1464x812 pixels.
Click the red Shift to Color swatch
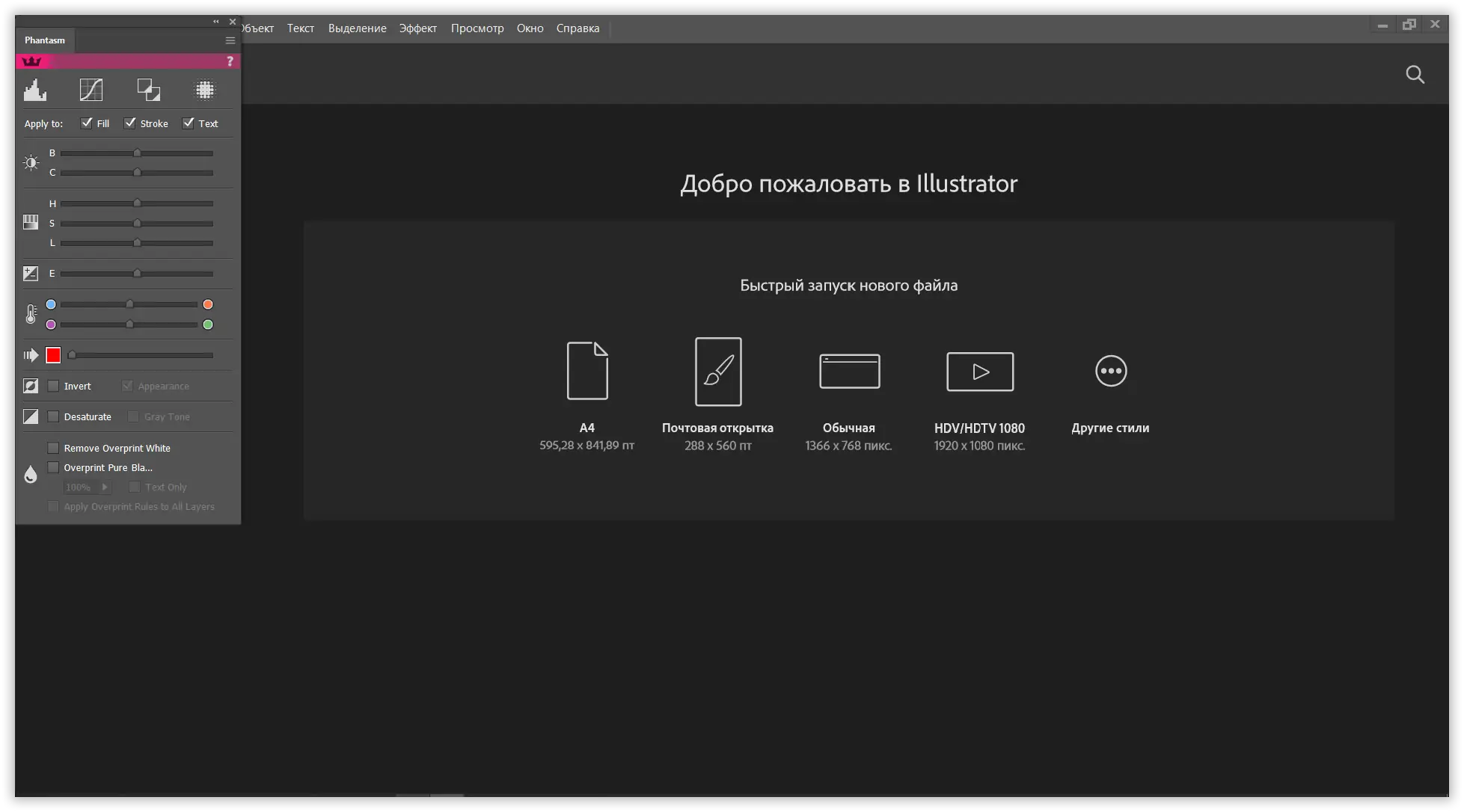(53, 356)
